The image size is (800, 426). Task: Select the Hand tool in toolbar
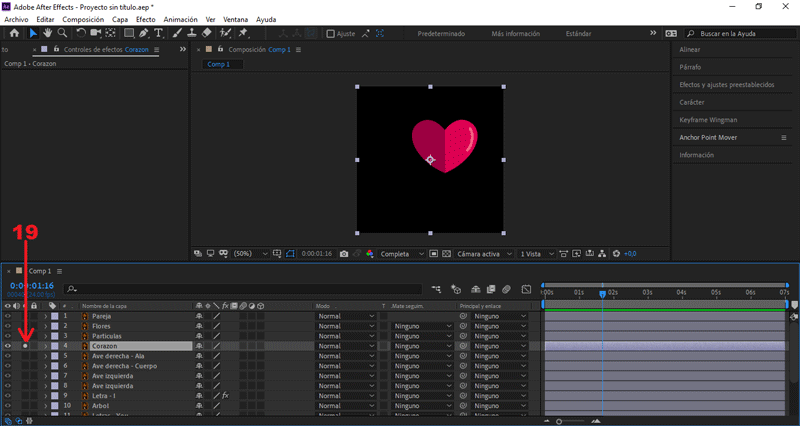click(47, 33)
